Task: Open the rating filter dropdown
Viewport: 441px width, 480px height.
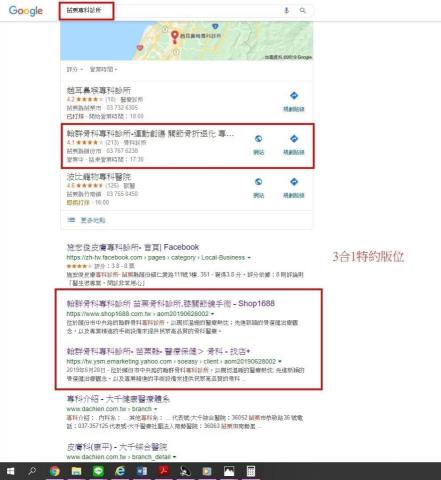Action: coord(75,69)
